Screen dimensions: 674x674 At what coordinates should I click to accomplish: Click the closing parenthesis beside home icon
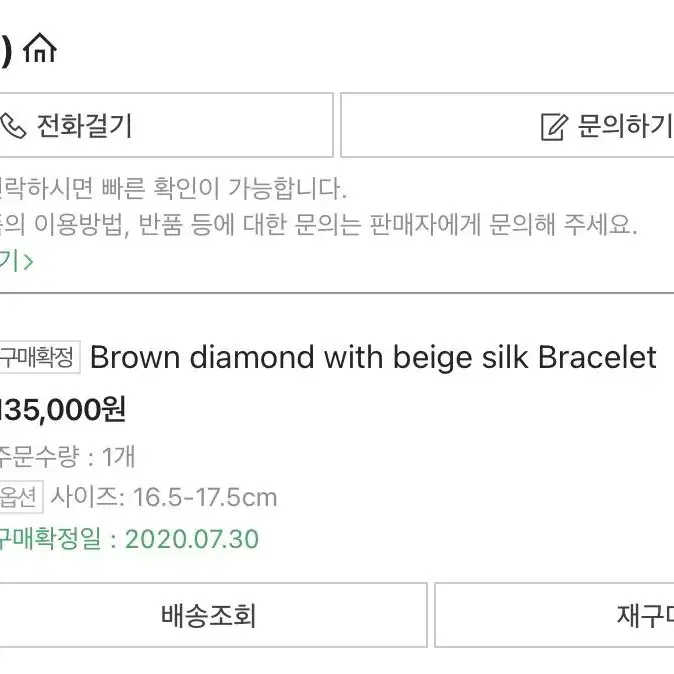click(6, 51)
